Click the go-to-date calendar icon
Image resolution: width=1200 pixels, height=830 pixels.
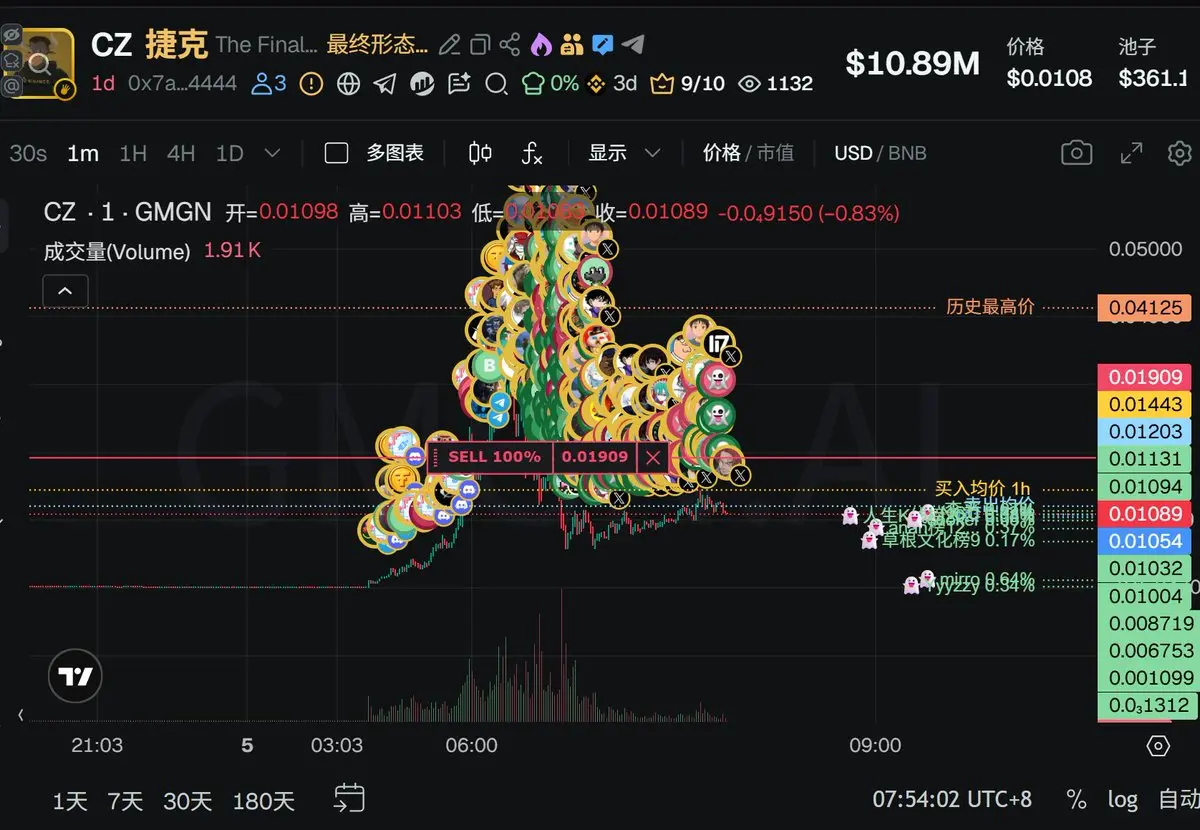point(349,798)
